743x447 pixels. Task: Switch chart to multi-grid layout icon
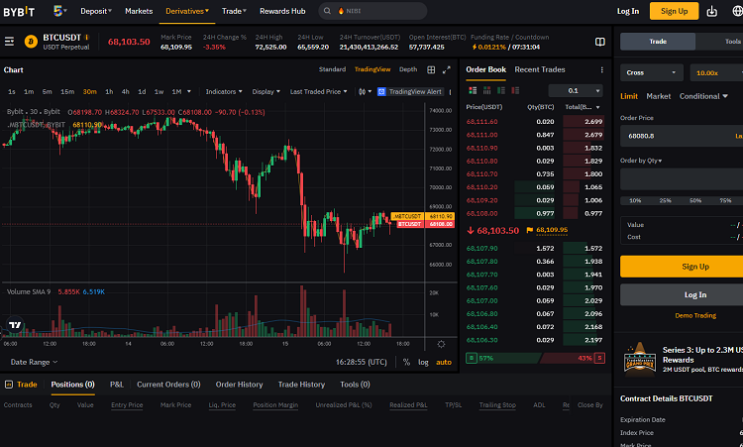point(431,70)
